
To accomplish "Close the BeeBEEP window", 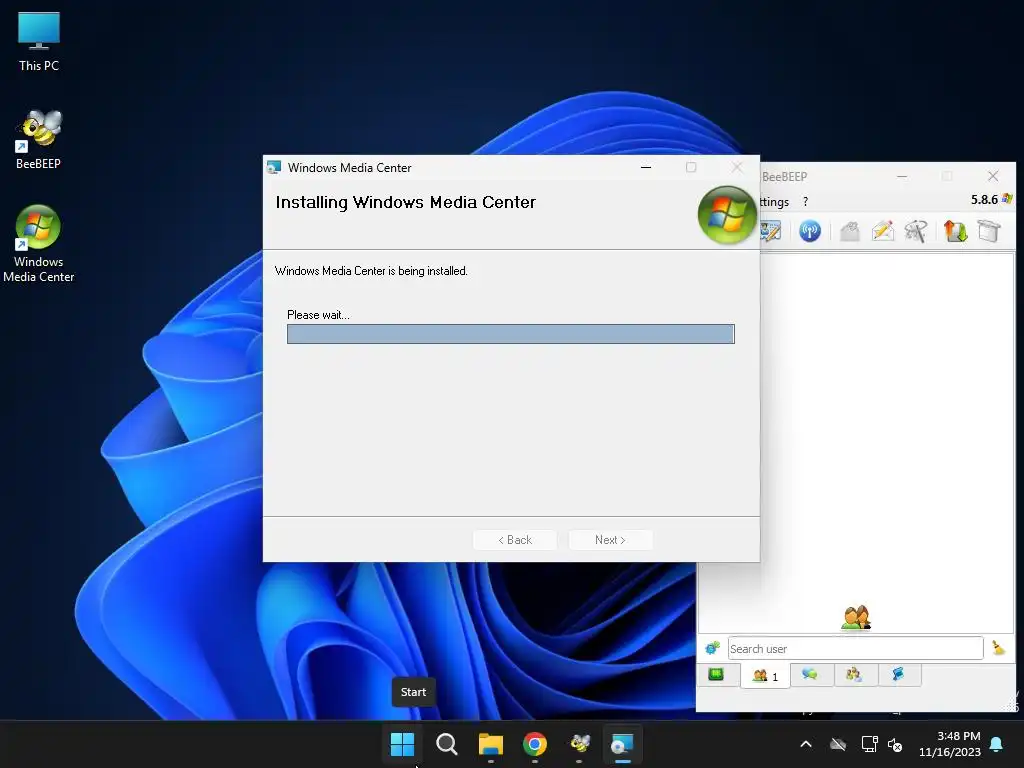I will click(993, 176).
